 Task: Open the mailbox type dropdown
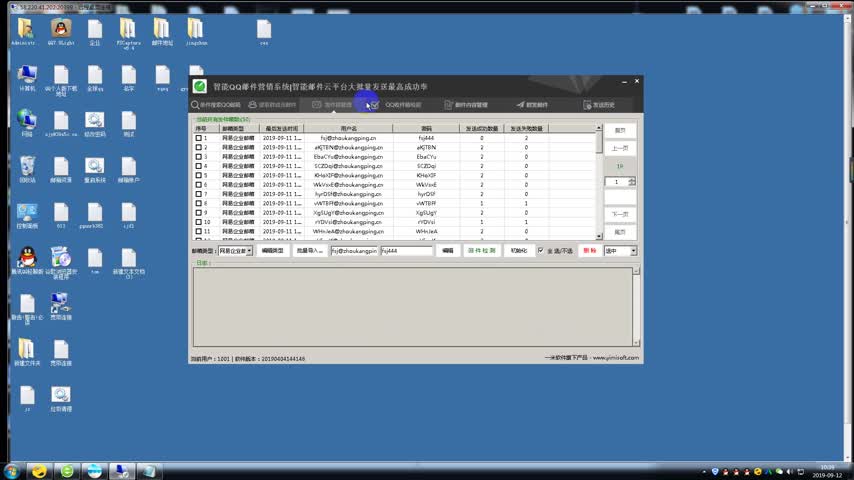[249, 251]
